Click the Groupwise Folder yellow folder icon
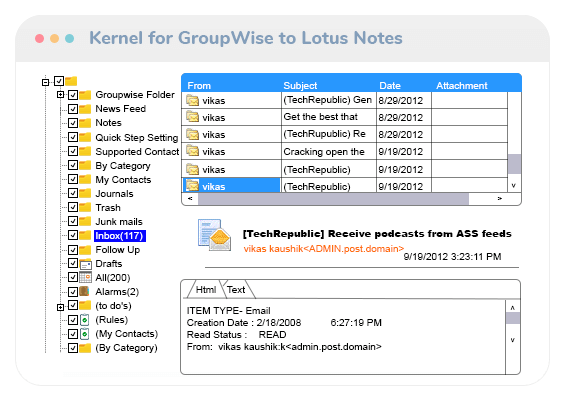This screenshot has width=565, height=401. (x=85, y=95)
